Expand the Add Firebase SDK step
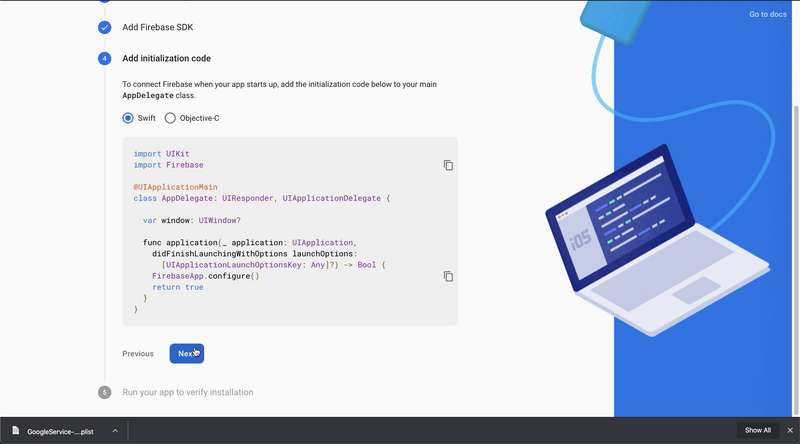This screenshot has width=800, height=444. pos(158,28)
